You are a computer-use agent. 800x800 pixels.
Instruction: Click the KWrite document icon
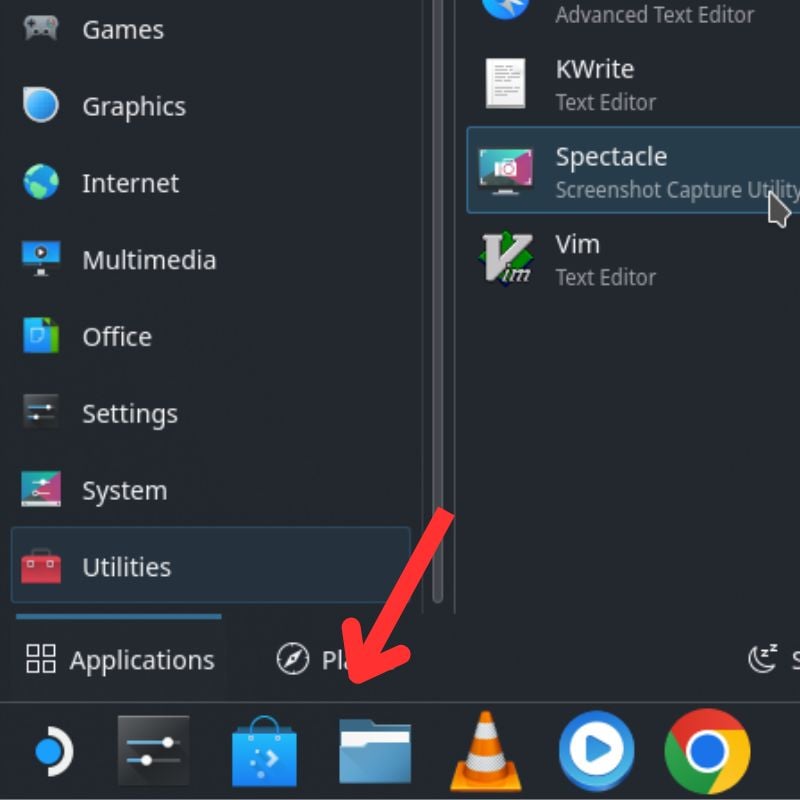(x=506, y=83)
